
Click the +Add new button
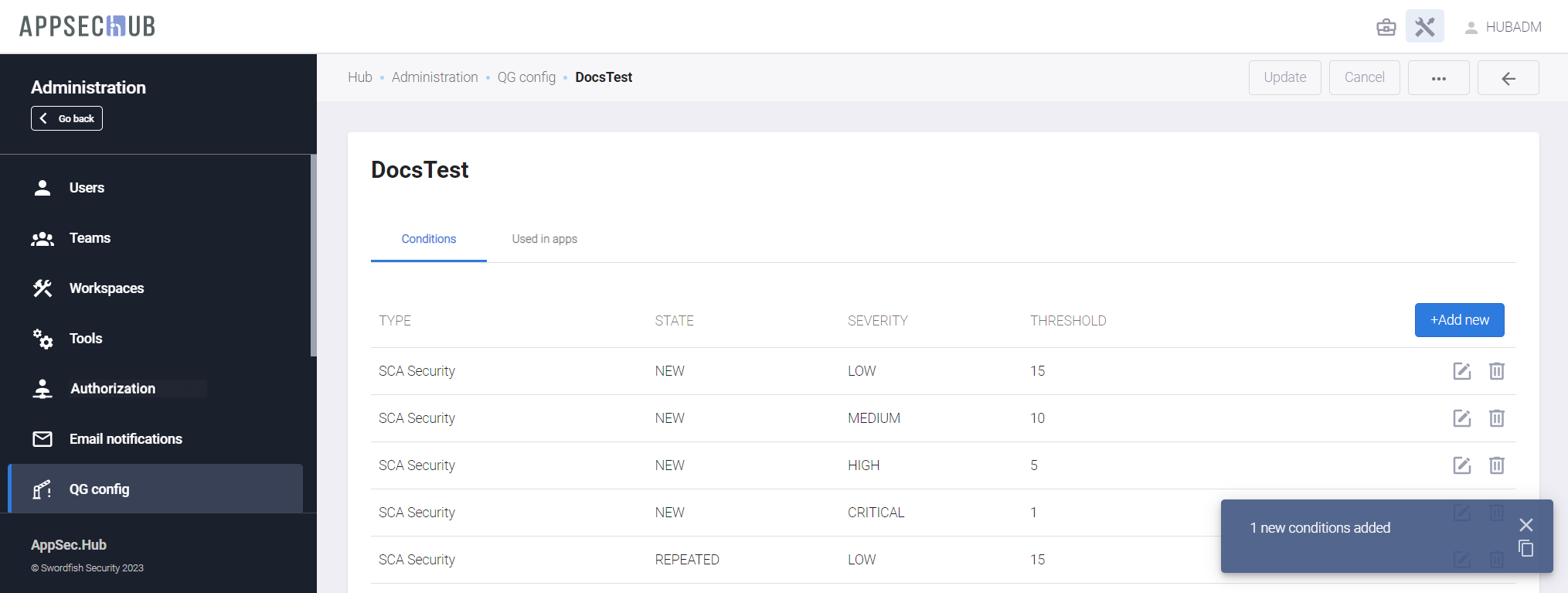[x=1459, y=320]
